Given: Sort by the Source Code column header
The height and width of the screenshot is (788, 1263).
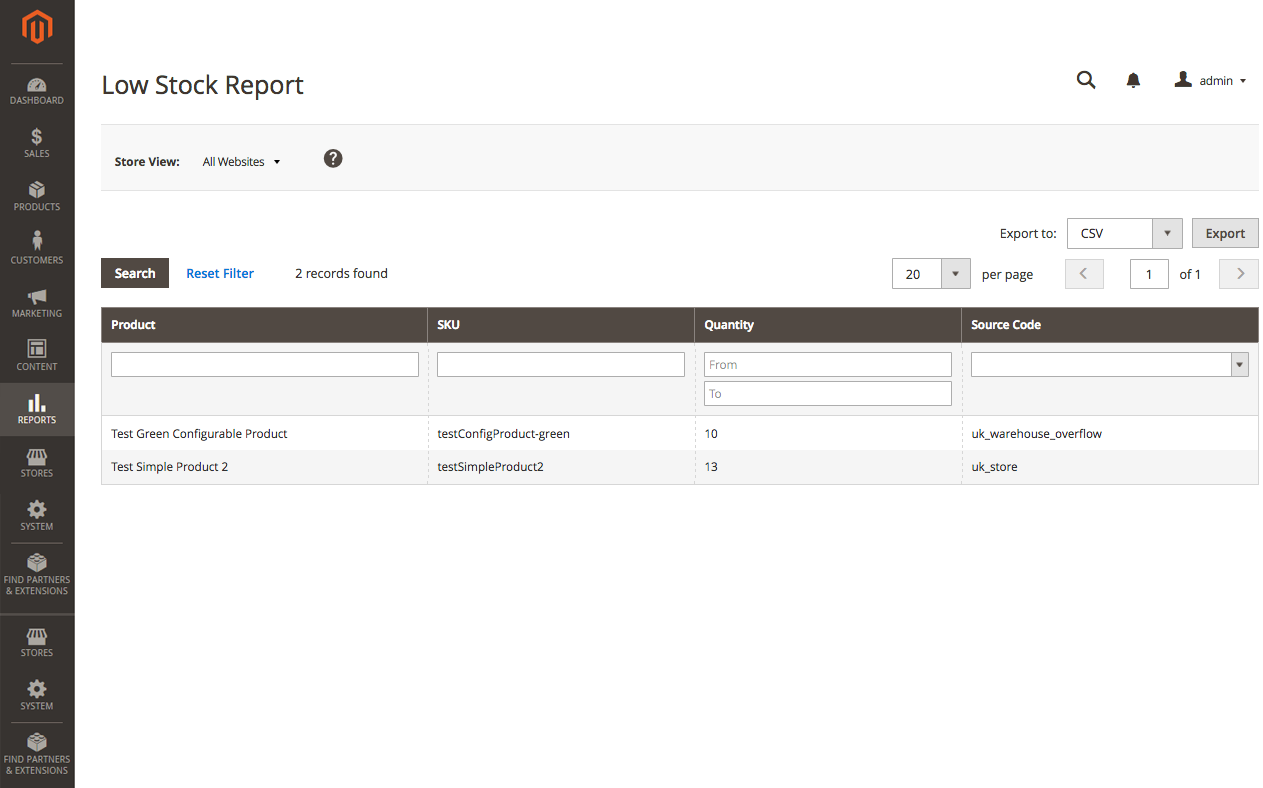Looking at the screenshot, I should tap(1110, 325).
